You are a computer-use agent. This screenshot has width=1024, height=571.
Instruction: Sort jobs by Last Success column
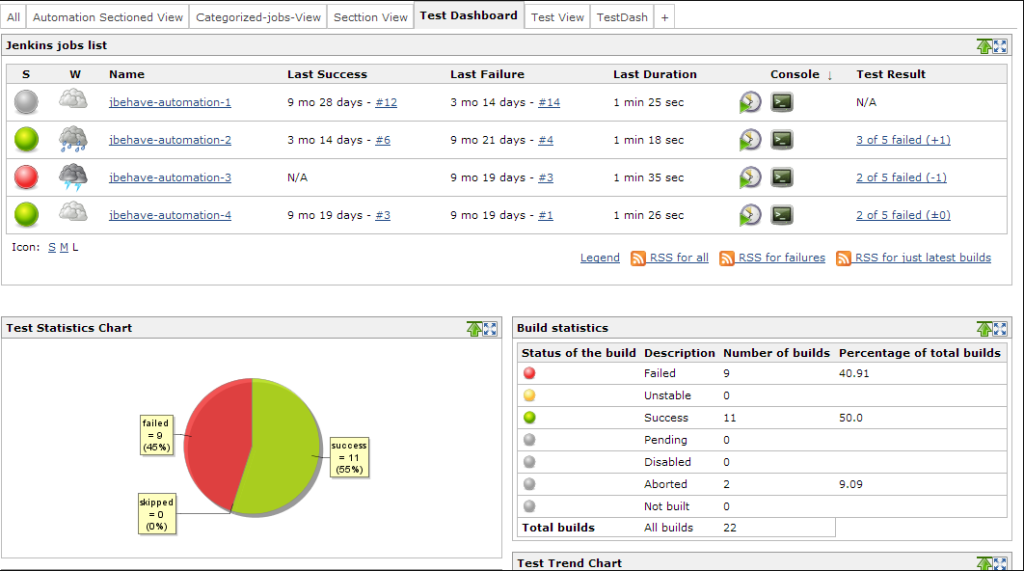point(327,74)
